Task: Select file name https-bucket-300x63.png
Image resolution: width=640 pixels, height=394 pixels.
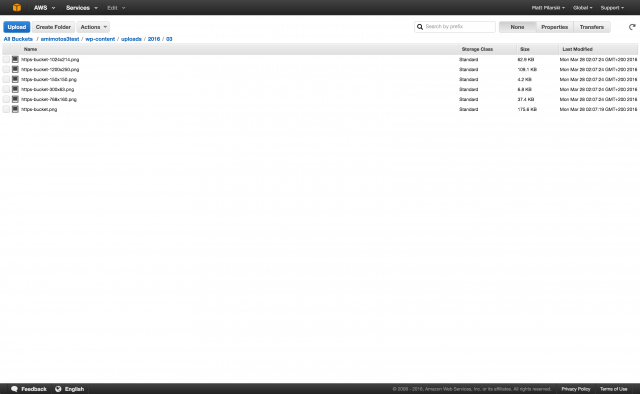Action: [x=48, y=89]
